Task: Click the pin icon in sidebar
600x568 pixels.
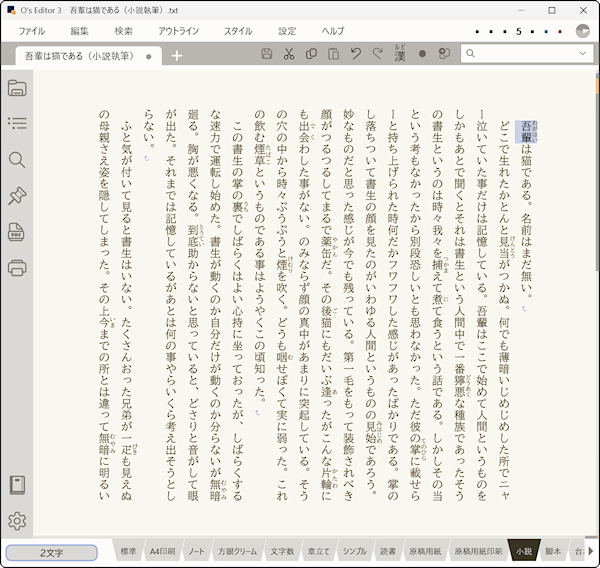Action: (17, 196)
